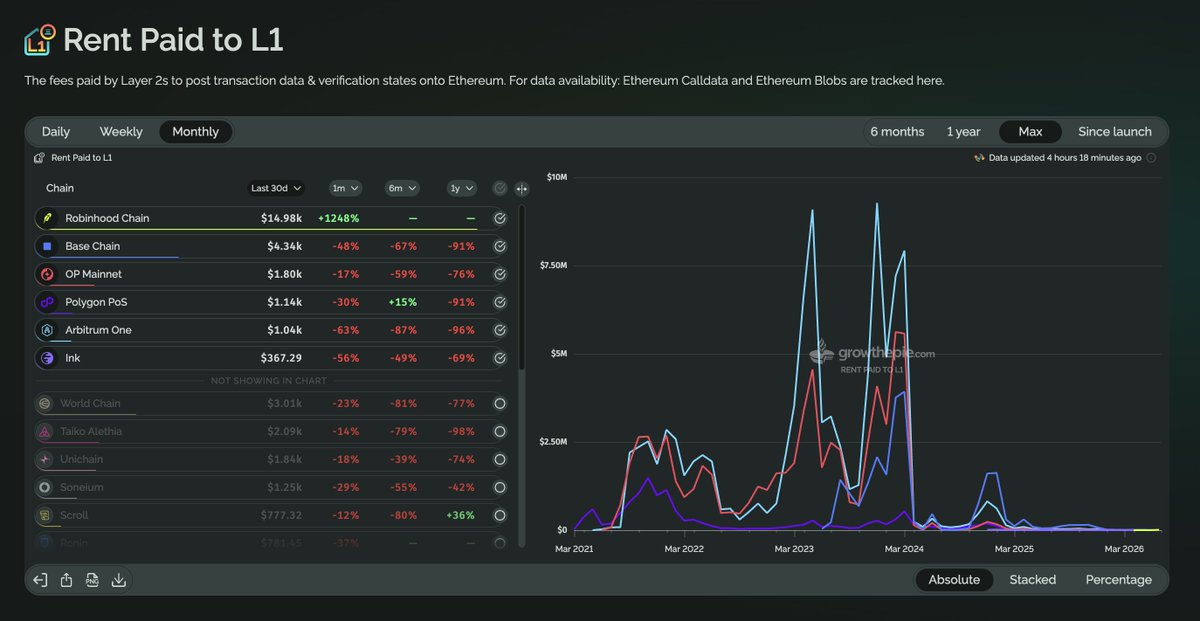This screenshot has width=1200, height=621.
Task: Click the Unichain logo icon
Action: [x=44, y=460]
